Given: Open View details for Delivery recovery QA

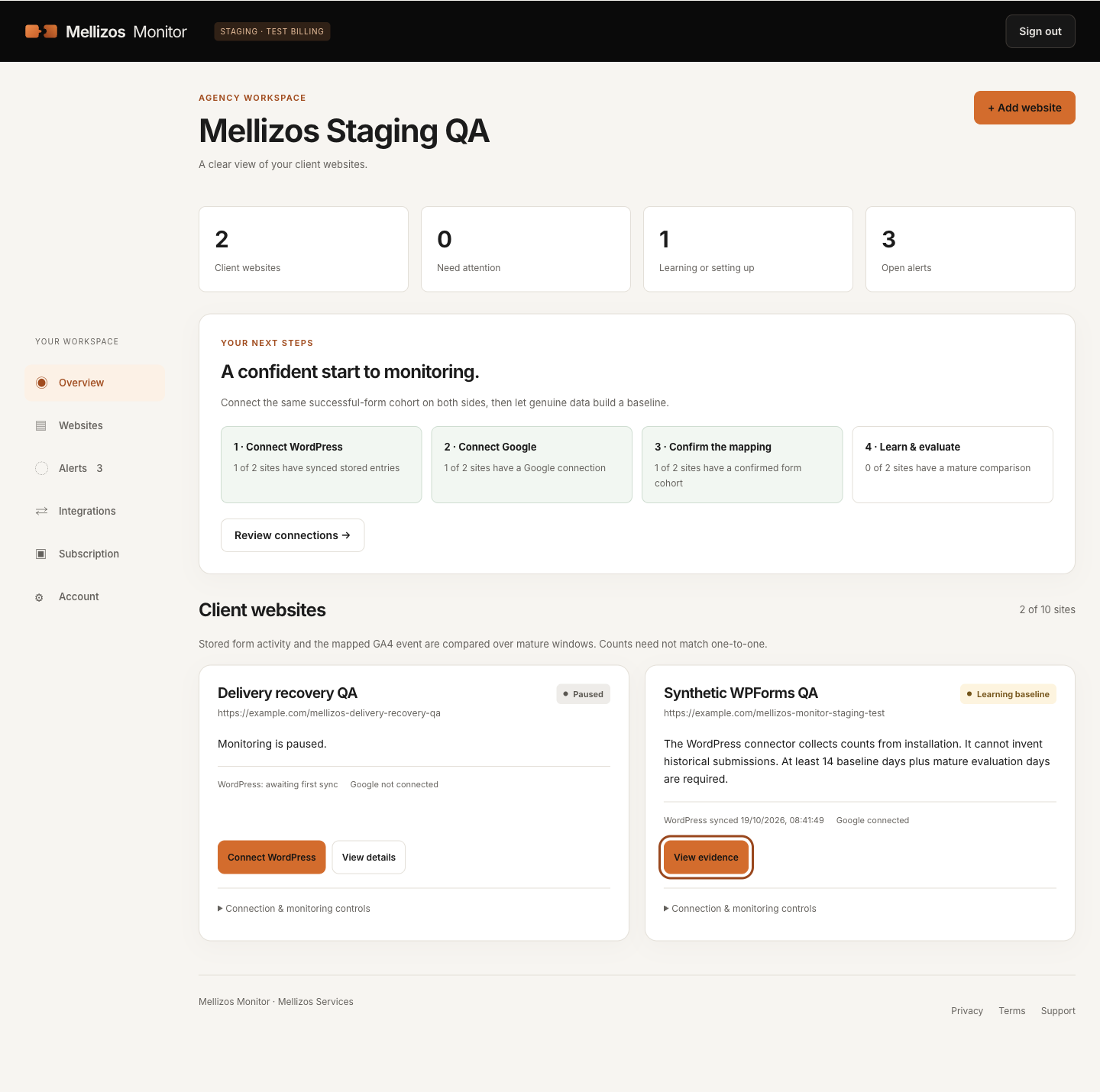Looking at the screenshot, I should click(x=369, y=858).
